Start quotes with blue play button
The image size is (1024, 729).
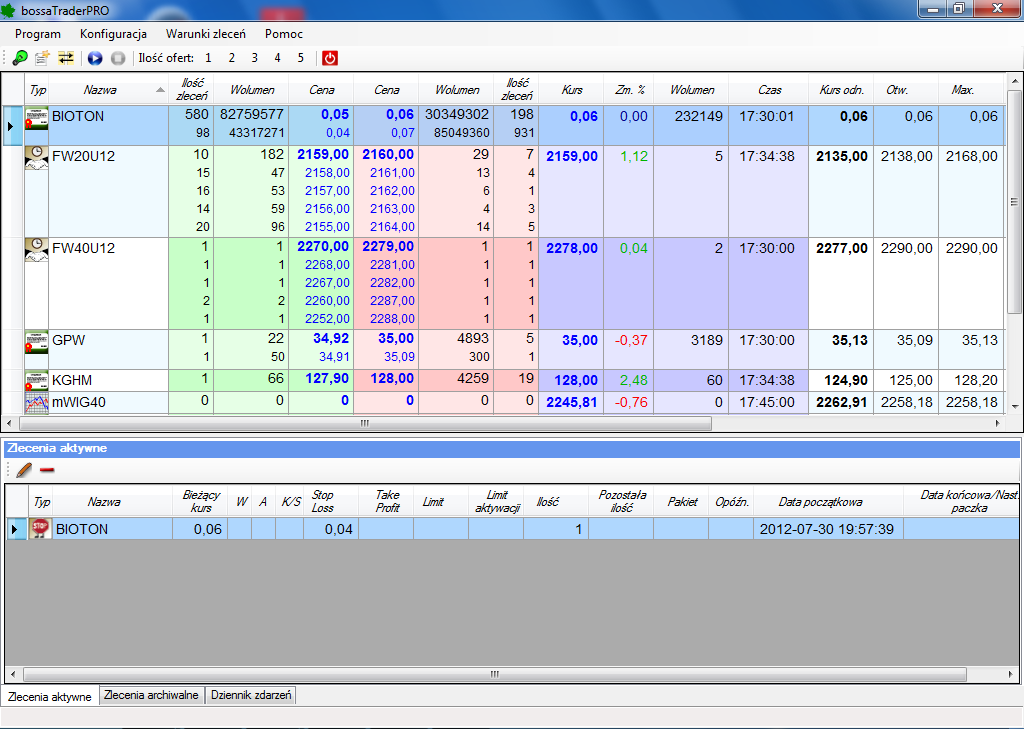pyautogui.click(x=95, y=58)
